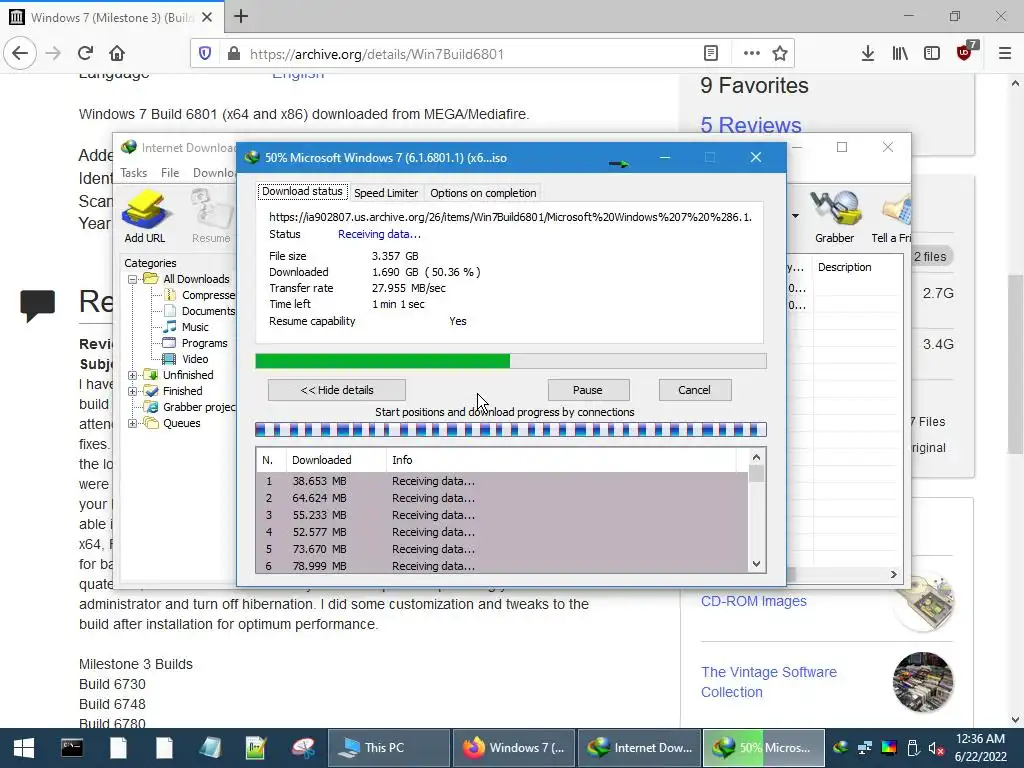Open the File menu in IDM

170,173
